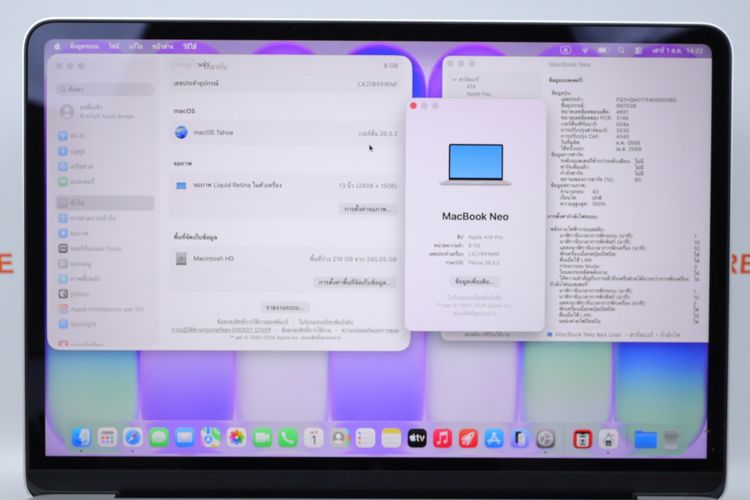Screen dimensions: 750x500
Task: Open the System Information app menu
Action: pyautogui.click(x=84, y=46)
